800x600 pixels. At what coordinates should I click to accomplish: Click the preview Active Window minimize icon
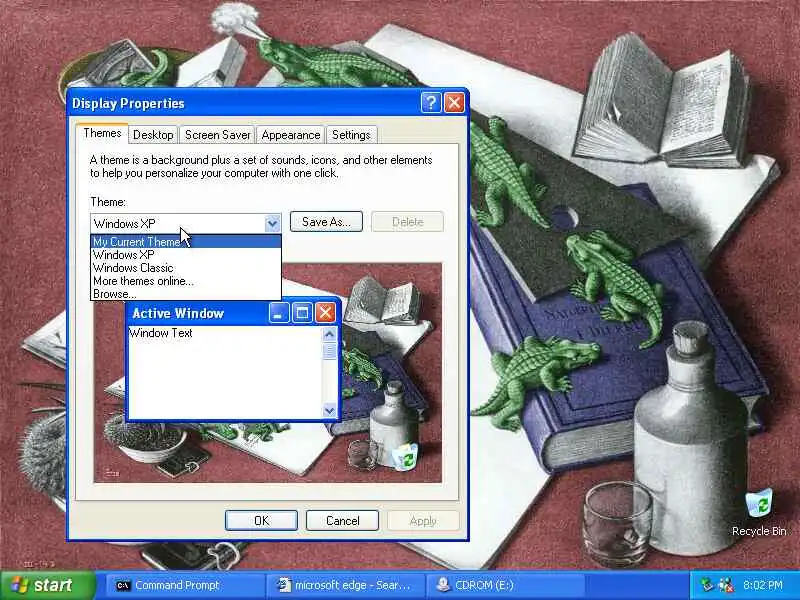click(279, 313)
